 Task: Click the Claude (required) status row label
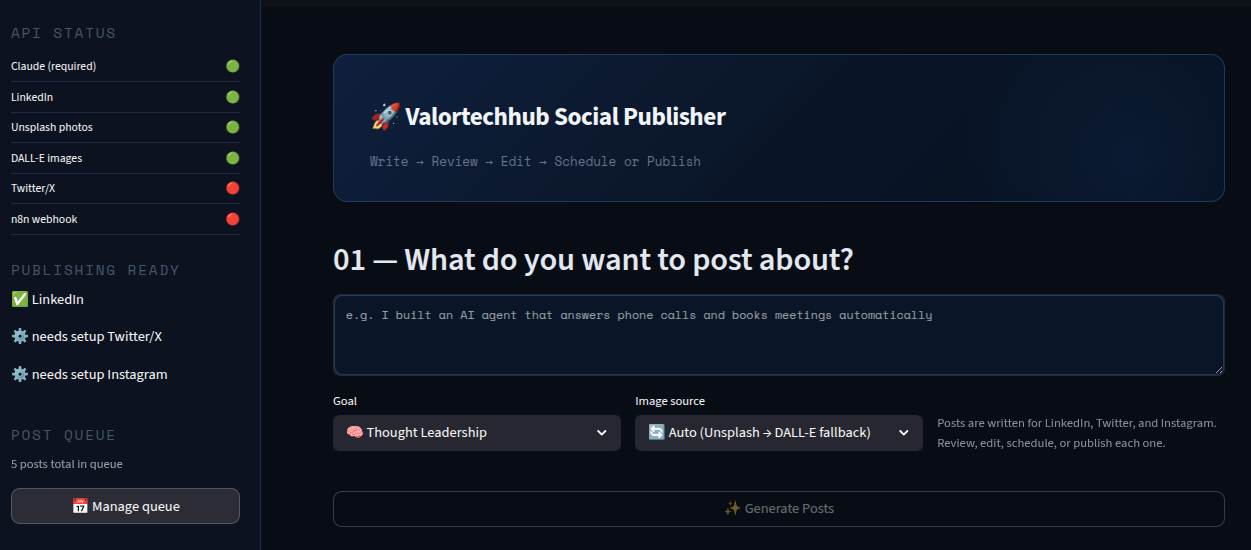pos(53,66)
